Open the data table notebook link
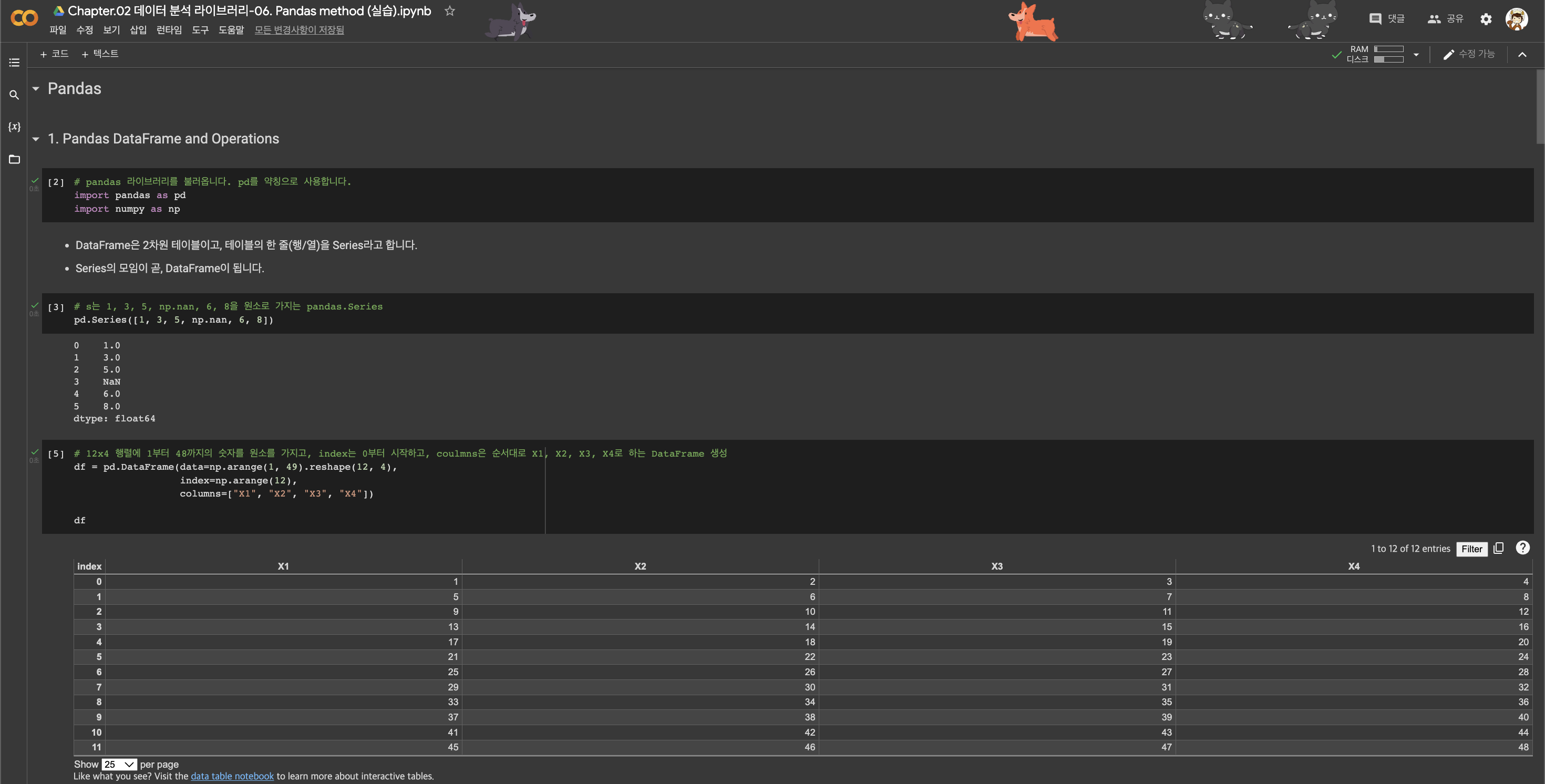1545x784 pixels. pos(232,776)
